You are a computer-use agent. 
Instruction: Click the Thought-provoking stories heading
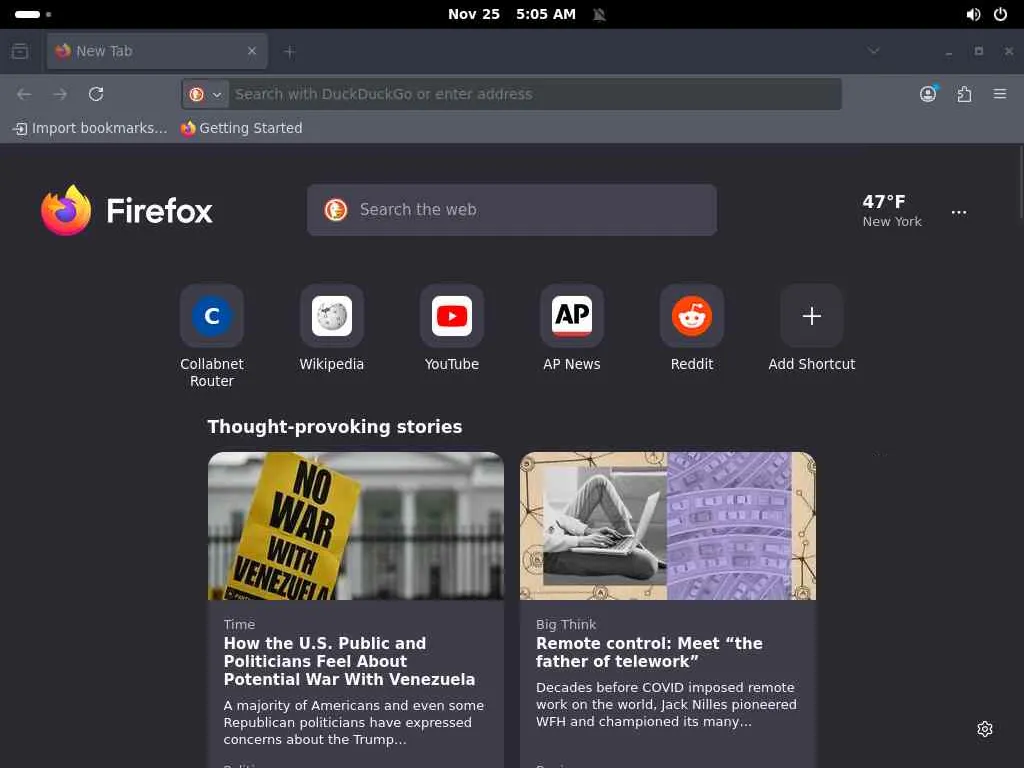click(335, 426)
